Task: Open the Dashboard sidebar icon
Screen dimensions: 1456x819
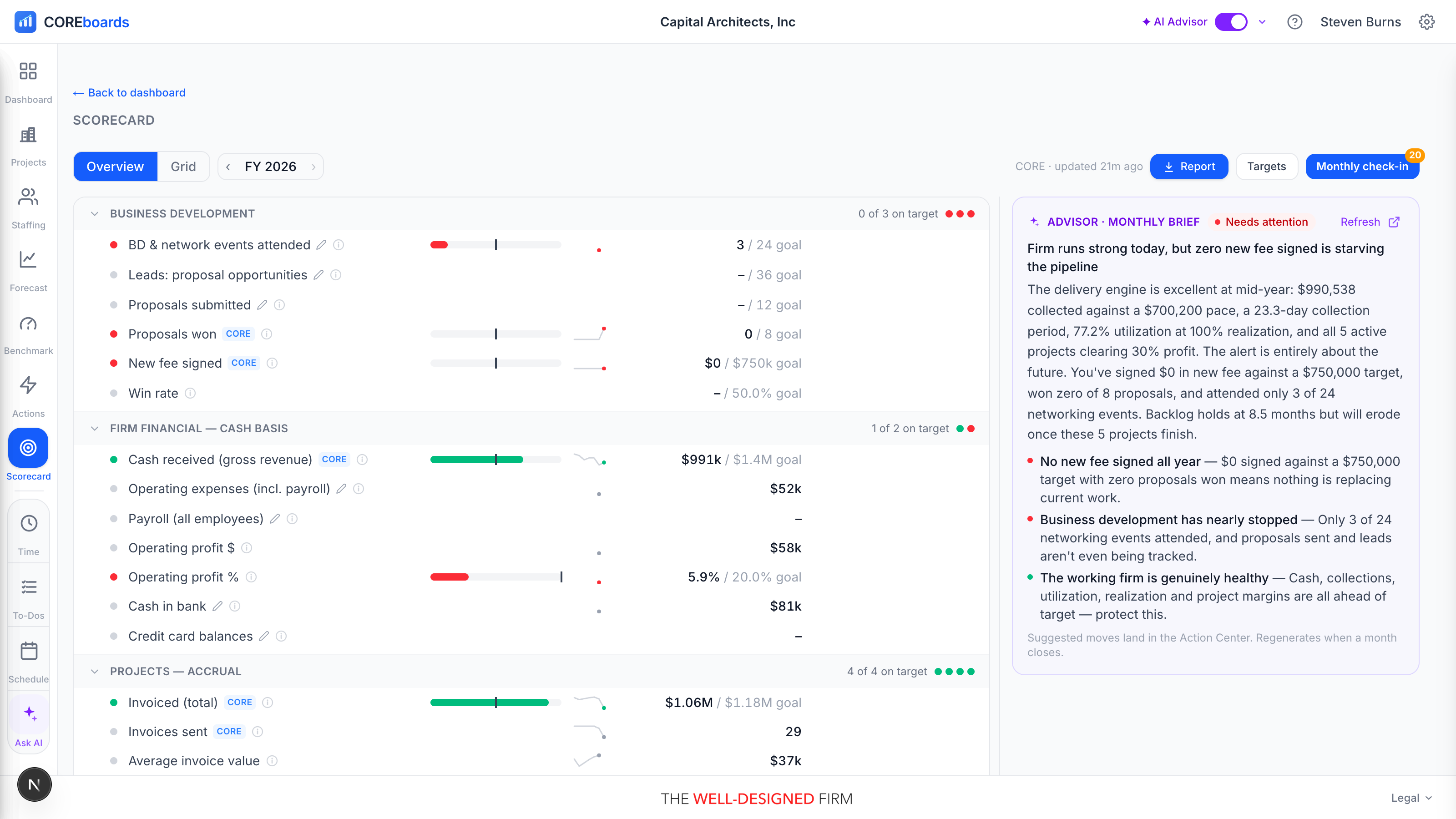Action: pos(28,72)
